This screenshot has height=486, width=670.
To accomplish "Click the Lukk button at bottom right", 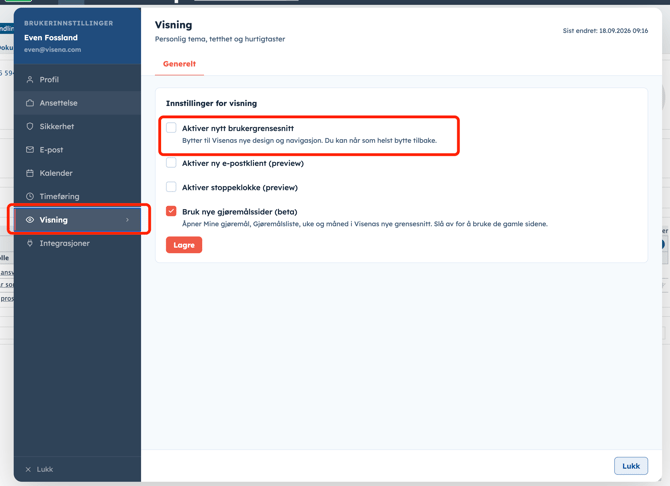I will click(631, 466).
